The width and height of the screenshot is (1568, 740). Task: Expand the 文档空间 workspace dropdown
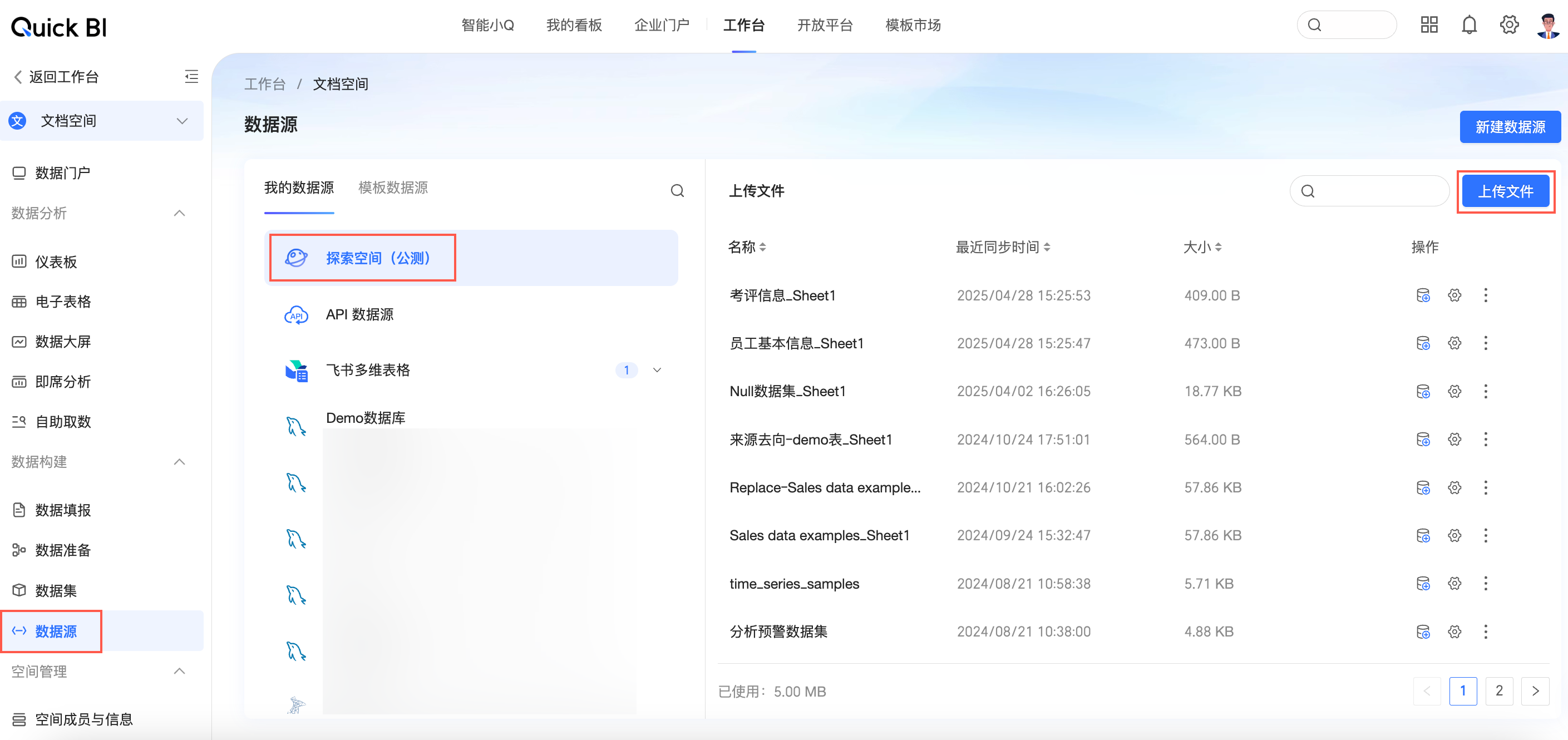coord(181,121)
